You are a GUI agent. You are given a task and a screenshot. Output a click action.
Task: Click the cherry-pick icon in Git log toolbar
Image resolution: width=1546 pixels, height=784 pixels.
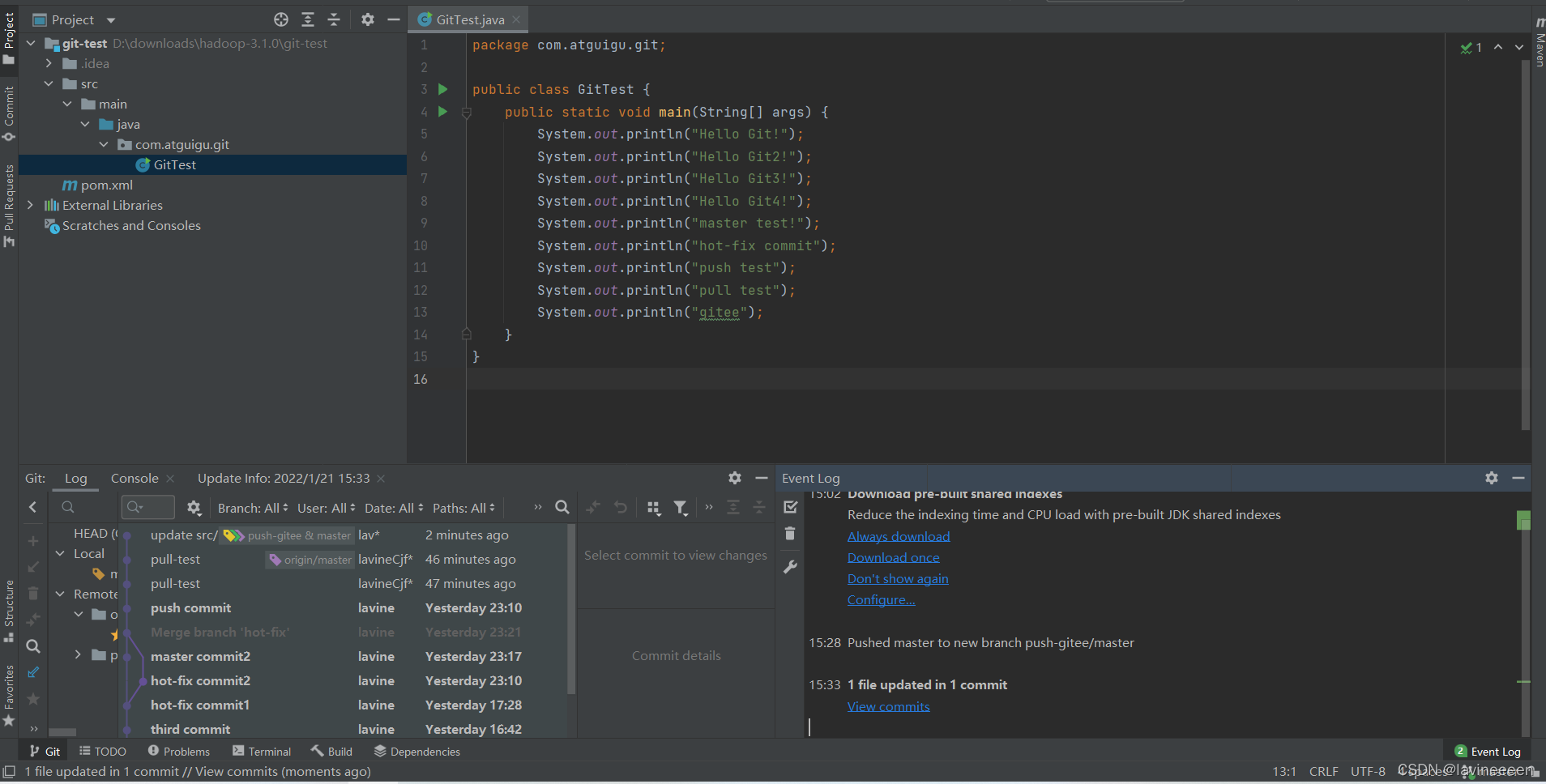point(593,507)
